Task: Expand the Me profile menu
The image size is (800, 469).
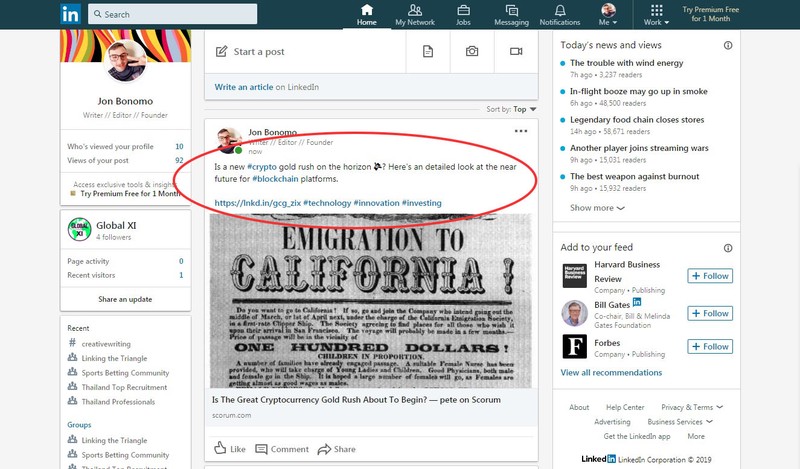Action: [608, 15]
